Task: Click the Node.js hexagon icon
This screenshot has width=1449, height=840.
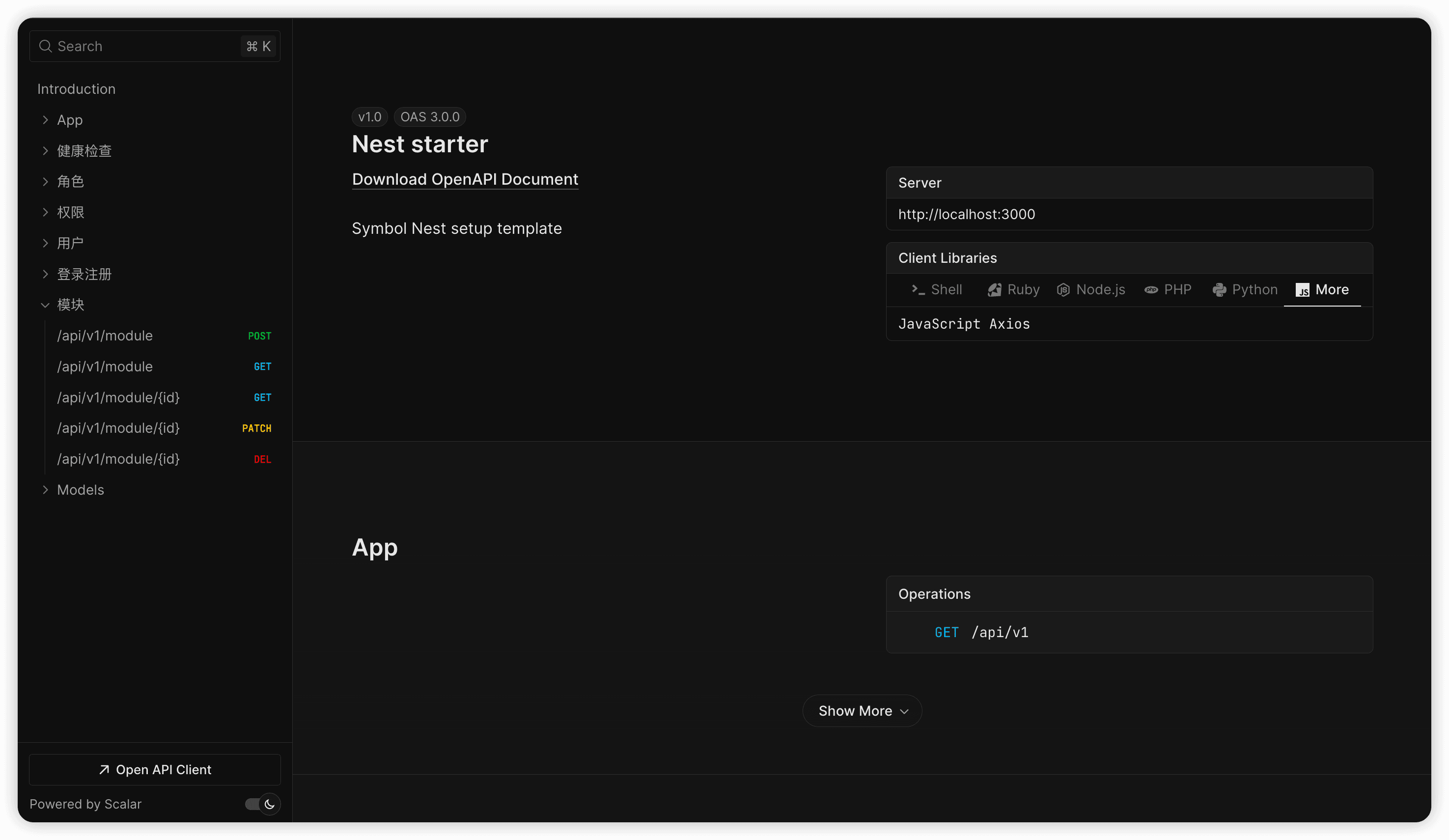Action: coord(1063,290)
